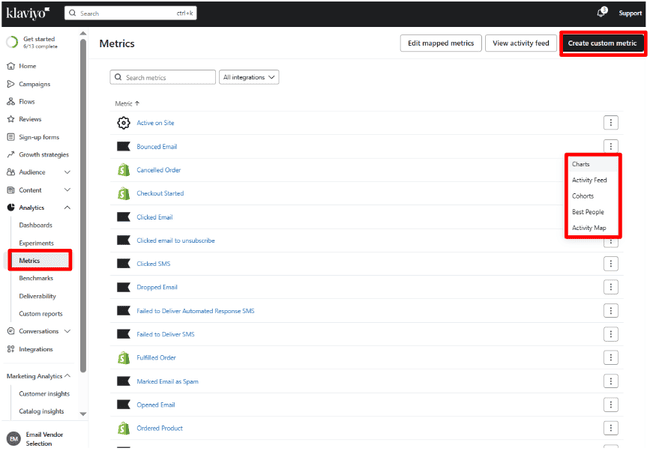Choose Activity Map in the context menu
This screenshot has width=650, height=457.
[x=588, y=228]
